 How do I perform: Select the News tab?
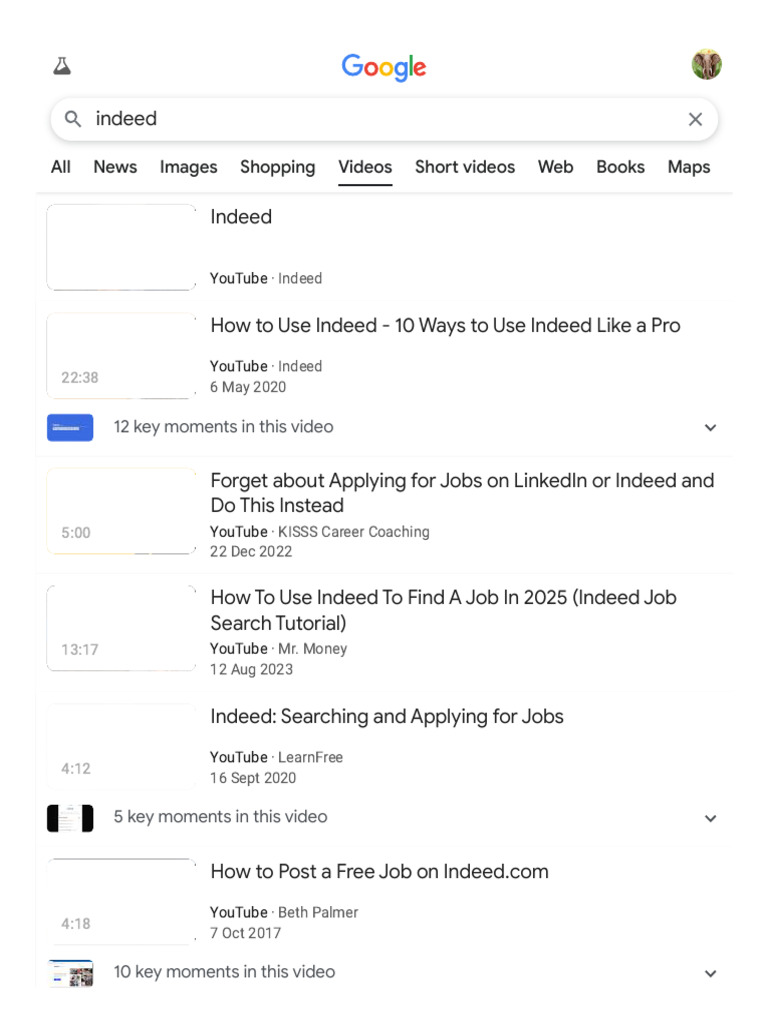(115, 167)
